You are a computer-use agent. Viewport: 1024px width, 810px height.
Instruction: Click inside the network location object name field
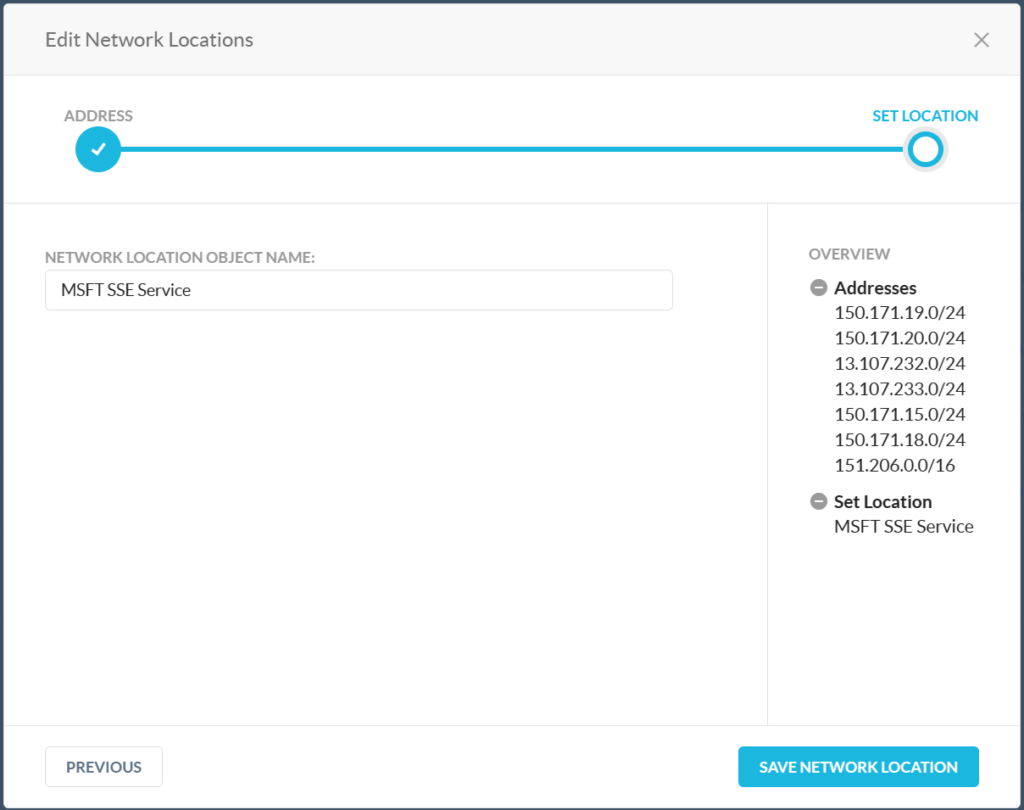pos(358,290)
